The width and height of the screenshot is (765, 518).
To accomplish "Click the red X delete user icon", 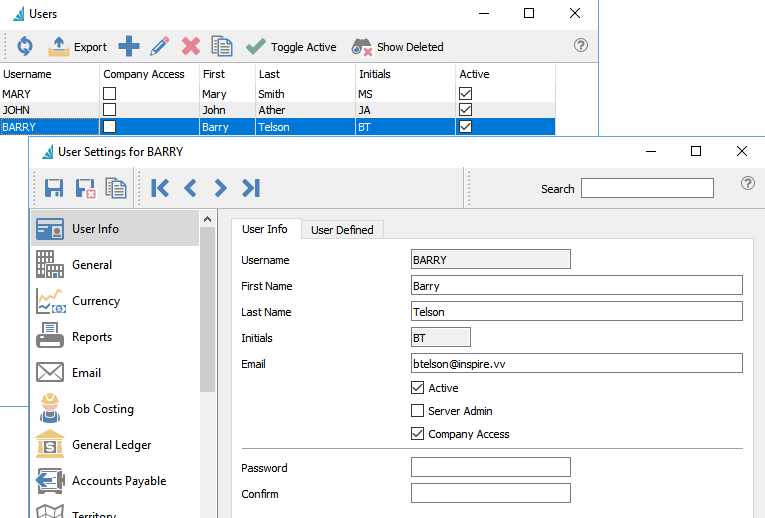I will click(190, 46).
